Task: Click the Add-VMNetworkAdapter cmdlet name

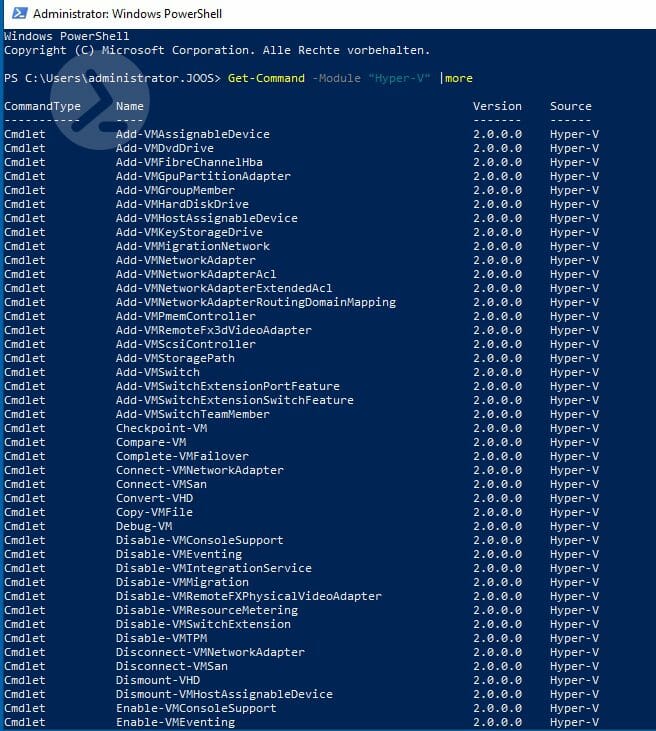Action: [x=186, y=260]
